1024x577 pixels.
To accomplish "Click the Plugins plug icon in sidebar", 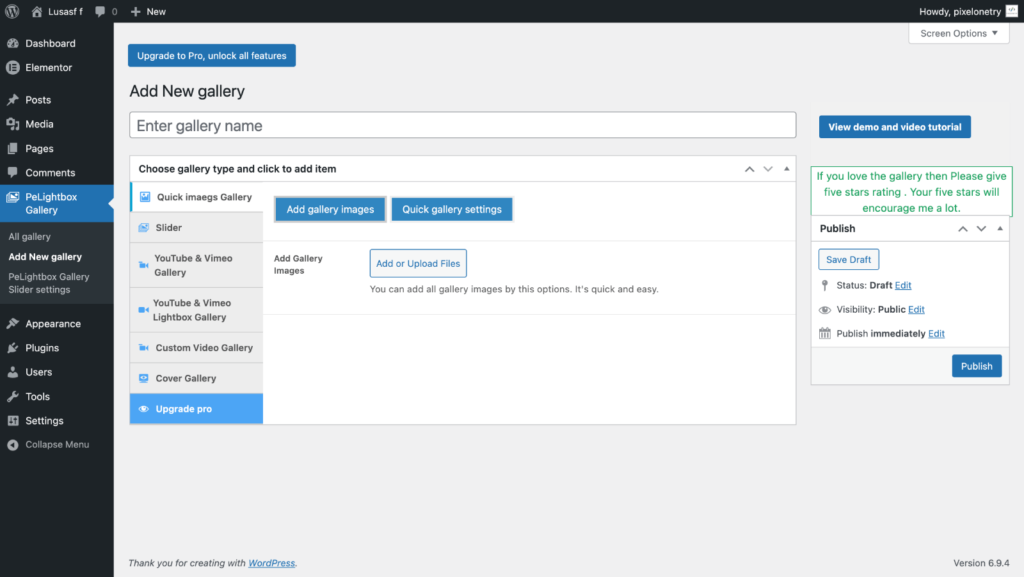I will click(12, 348).
